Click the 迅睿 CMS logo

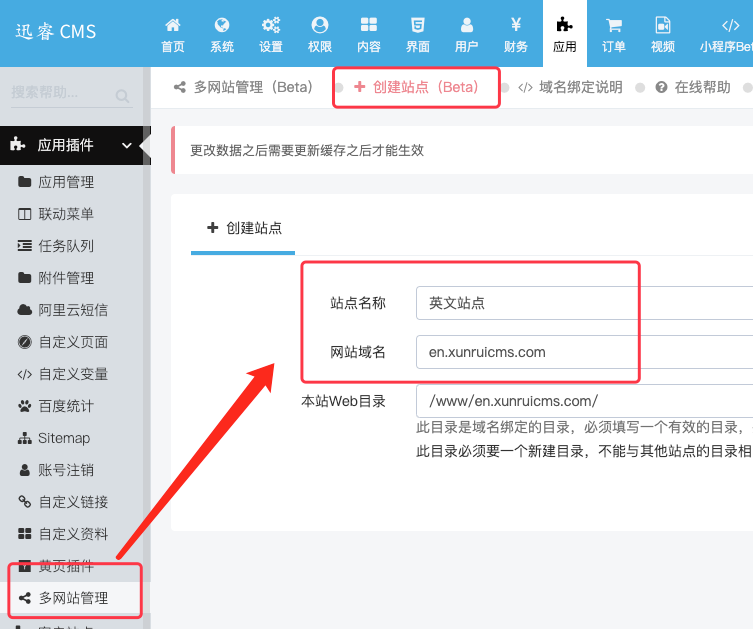coord(56,32)
